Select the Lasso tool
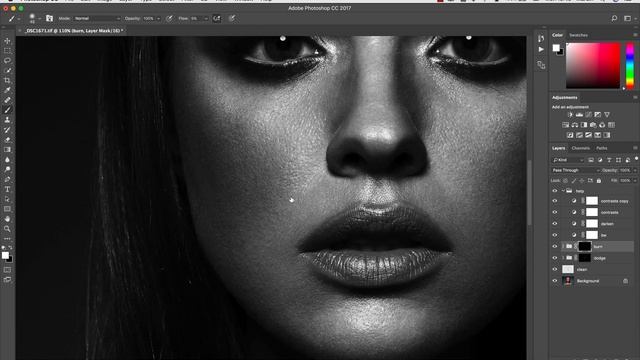The image size is (640, 360). point(7,60)
